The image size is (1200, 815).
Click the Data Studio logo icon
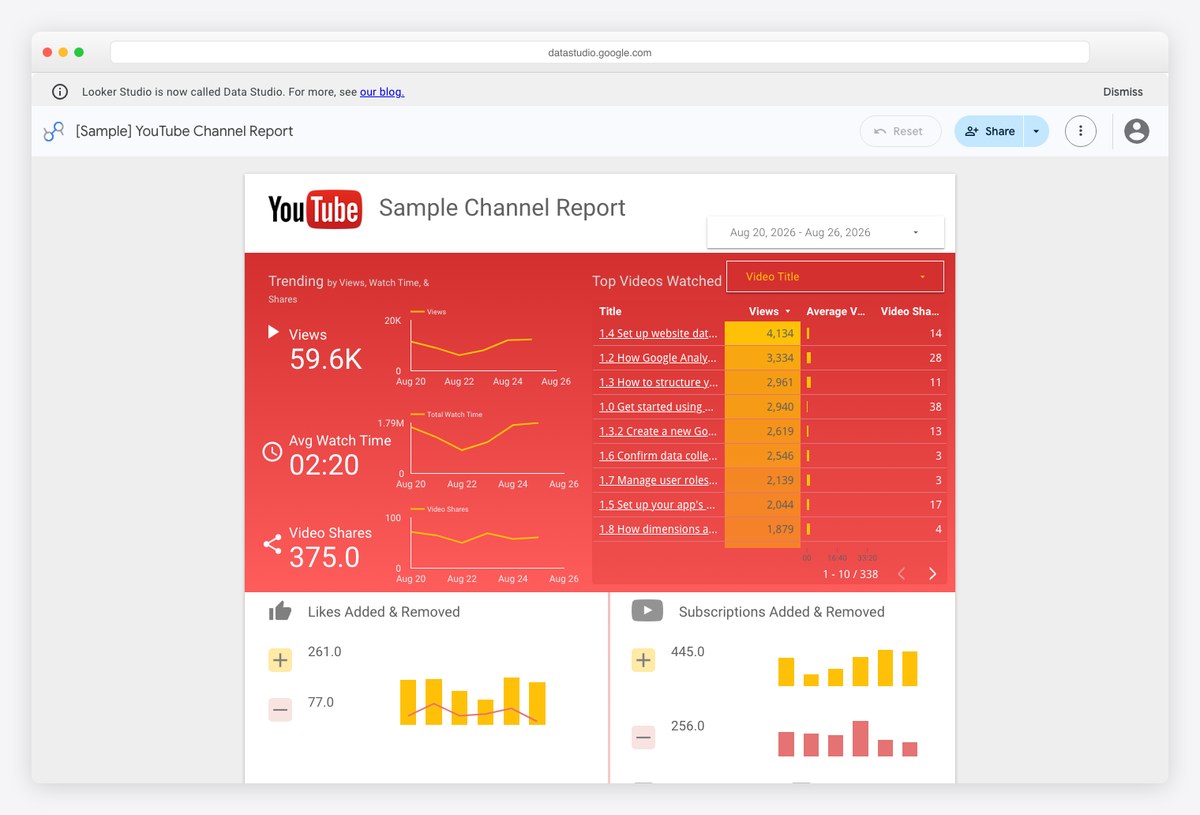click(54, 131)
